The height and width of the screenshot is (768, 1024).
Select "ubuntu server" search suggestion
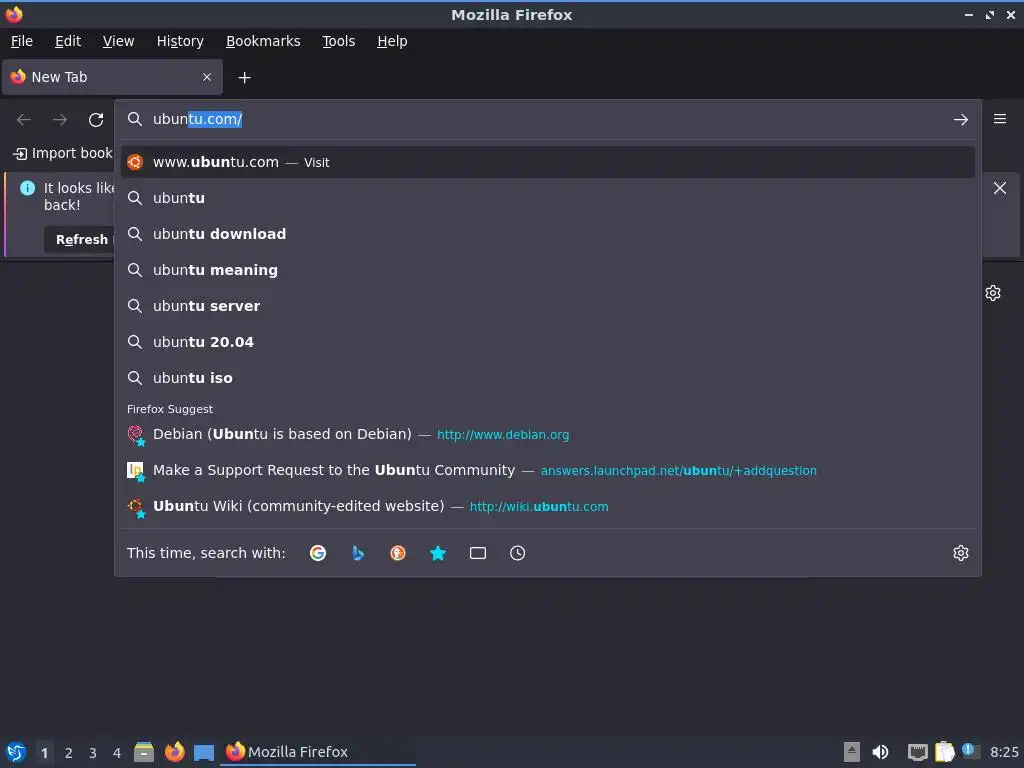click(x=548, y=306)
